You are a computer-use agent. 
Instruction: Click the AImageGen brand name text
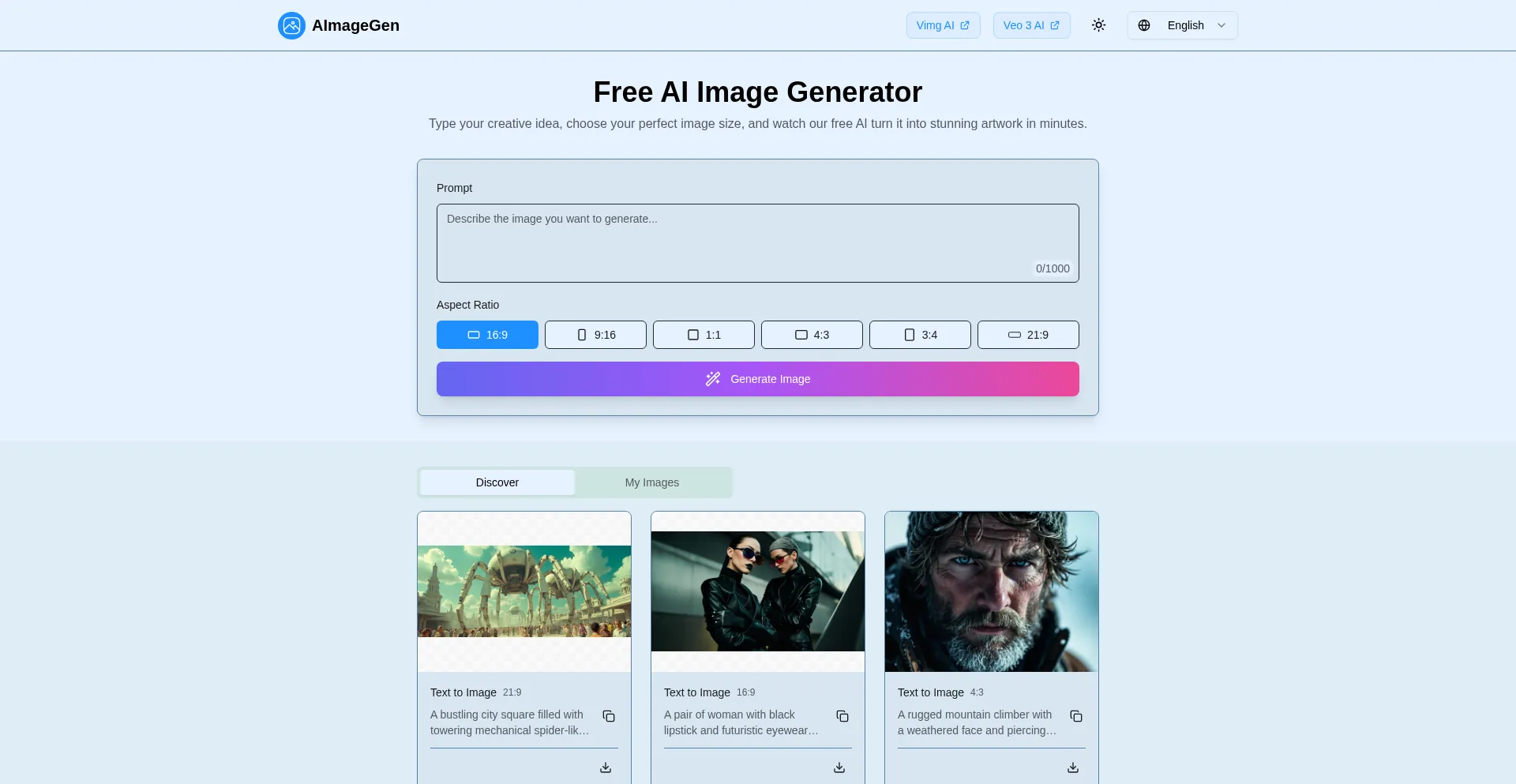click(x=355, y=25)
